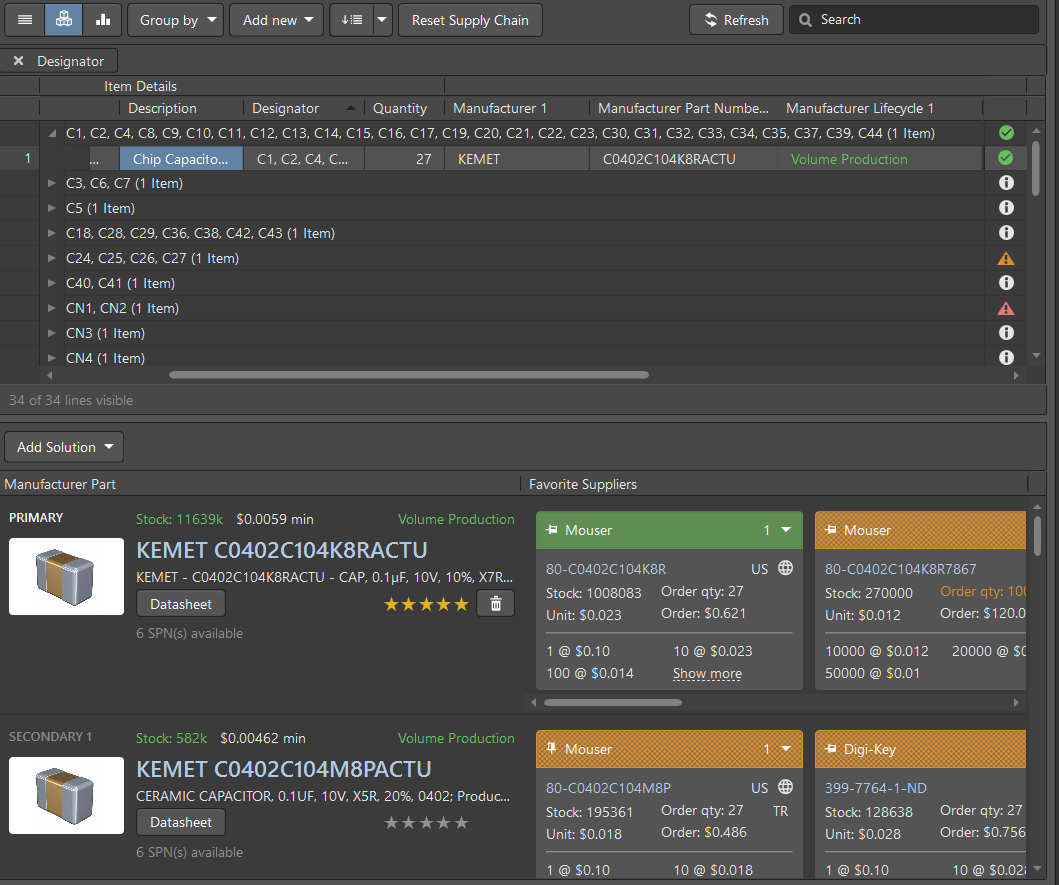This screenshot has height=885, width=1059.
Task: Click the search magnifier icon
Action: (x=805, y=19)
